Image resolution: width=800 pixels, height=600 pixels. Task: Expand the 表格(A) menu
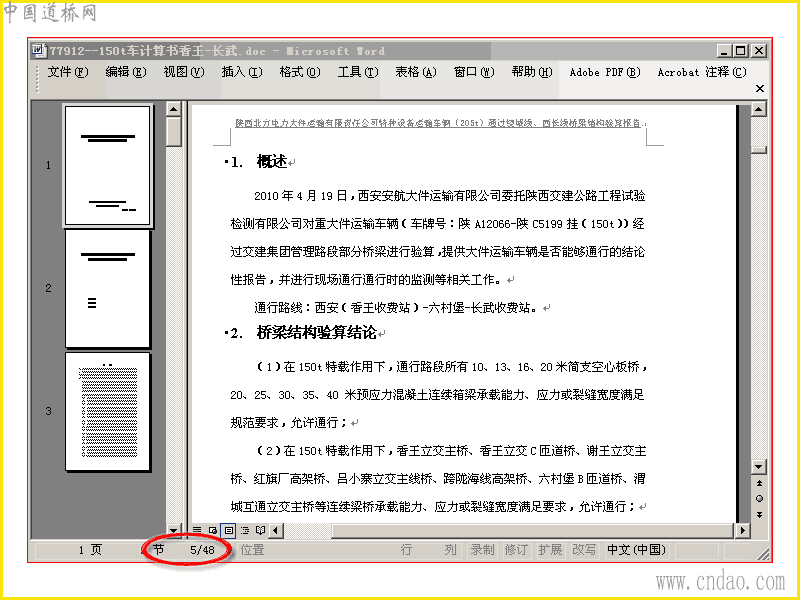click(x=415, y=72)
